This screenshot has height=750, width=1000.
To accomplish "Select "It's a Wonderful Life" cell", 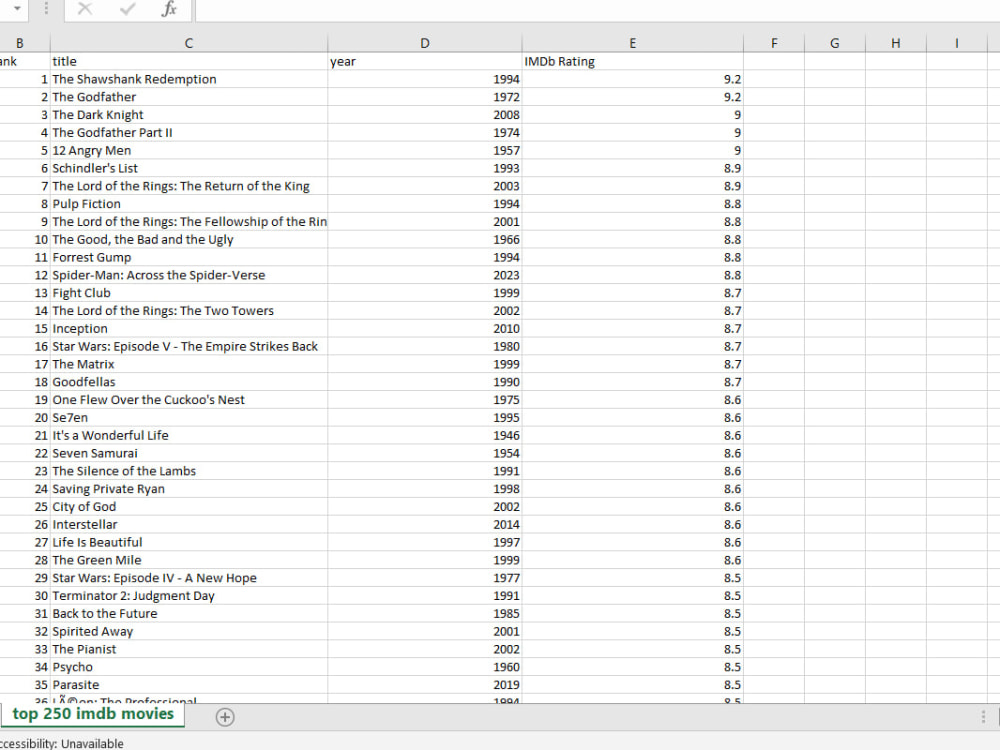I will point(189,436).
